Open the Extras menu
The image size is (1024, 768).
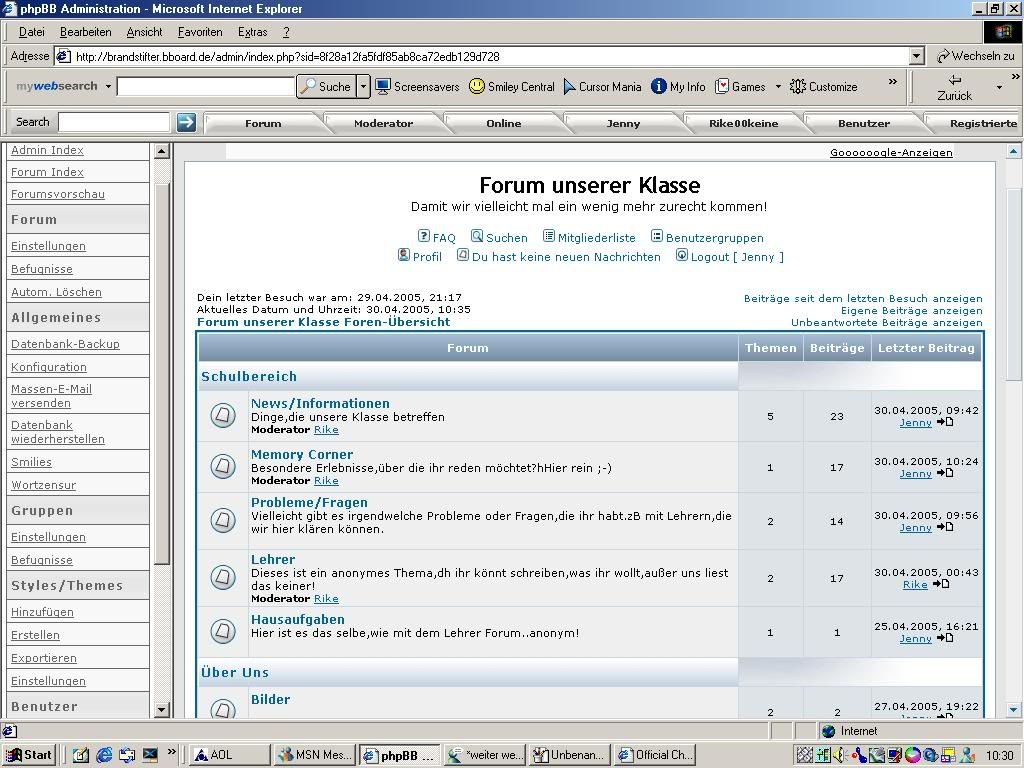tap(253, 32)
